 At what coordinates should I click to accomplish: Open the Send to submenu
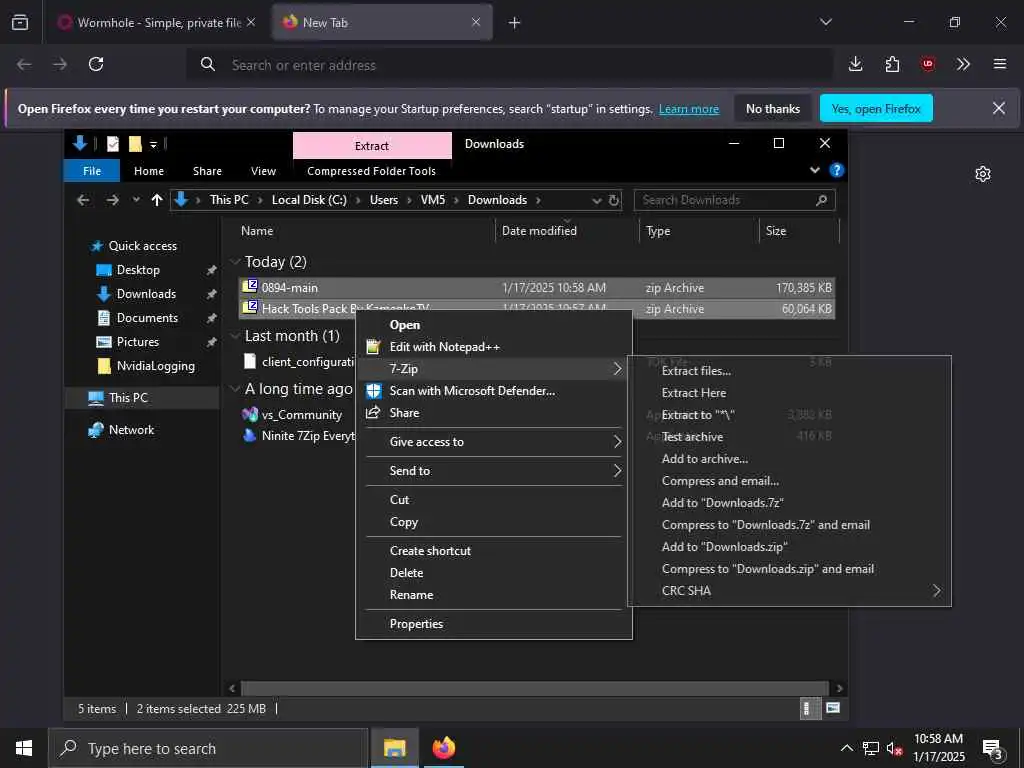(x=494, y=471)
